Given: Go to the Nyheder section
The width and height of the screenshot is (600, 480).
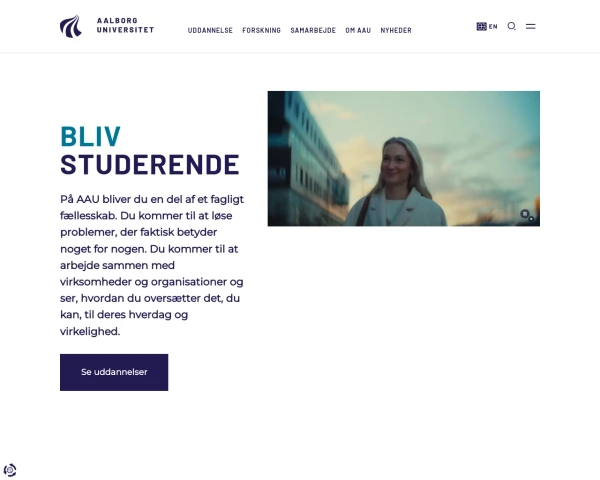Looking at the screenshot, I should point(396,30).
